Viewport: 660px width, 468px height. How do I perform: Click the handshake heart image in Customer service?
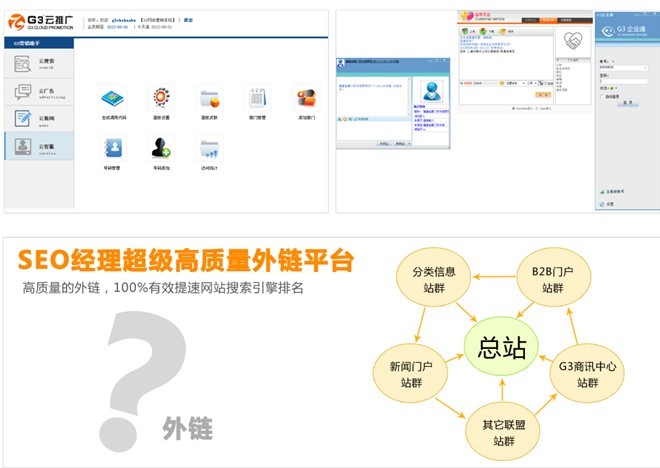tap(573, 41)
